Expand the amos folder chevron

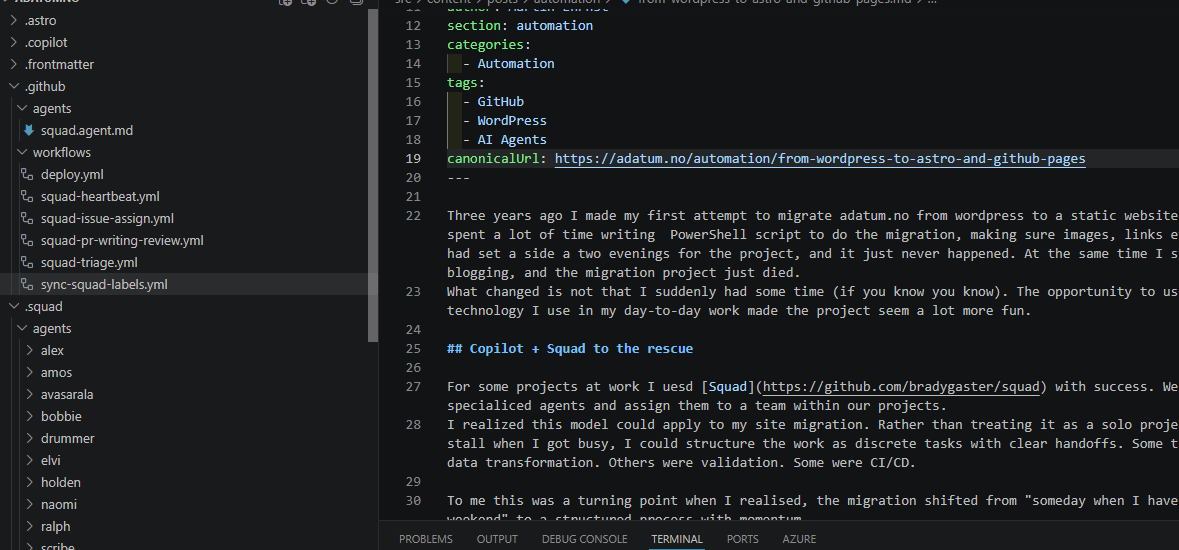[x=30, y=372]
